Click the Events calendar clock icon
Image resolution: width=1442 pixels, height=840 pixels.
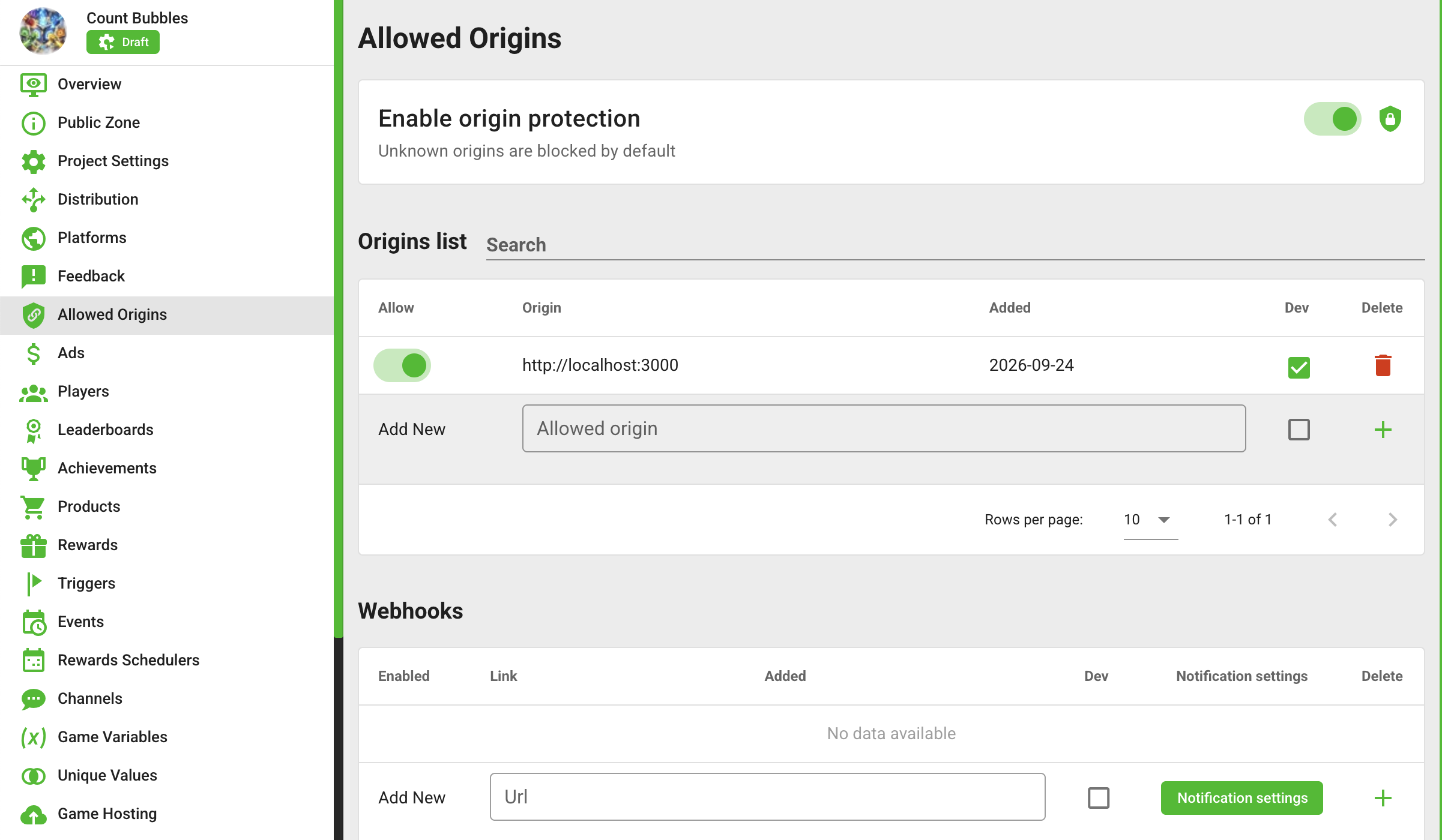pos(34,622)
